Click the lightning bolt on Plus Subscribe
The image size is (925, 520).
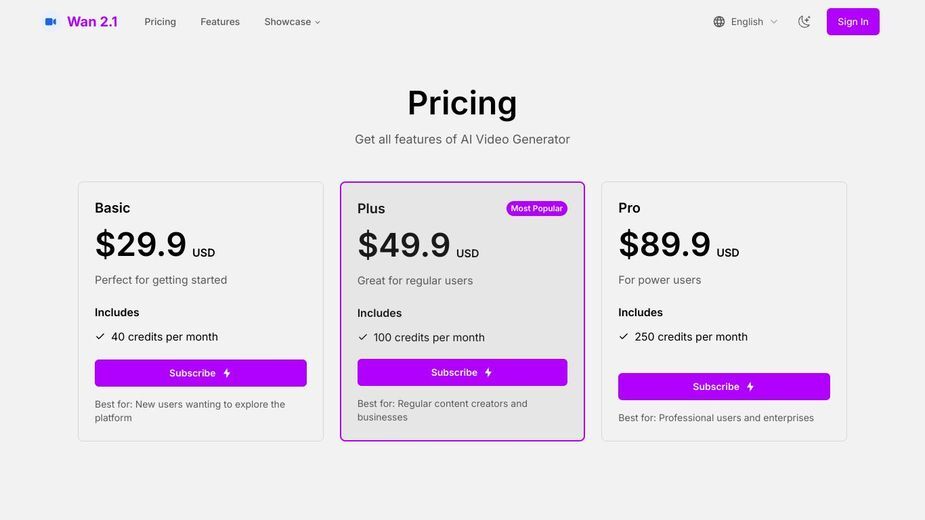pyautogui.click(x=488, y=372)
